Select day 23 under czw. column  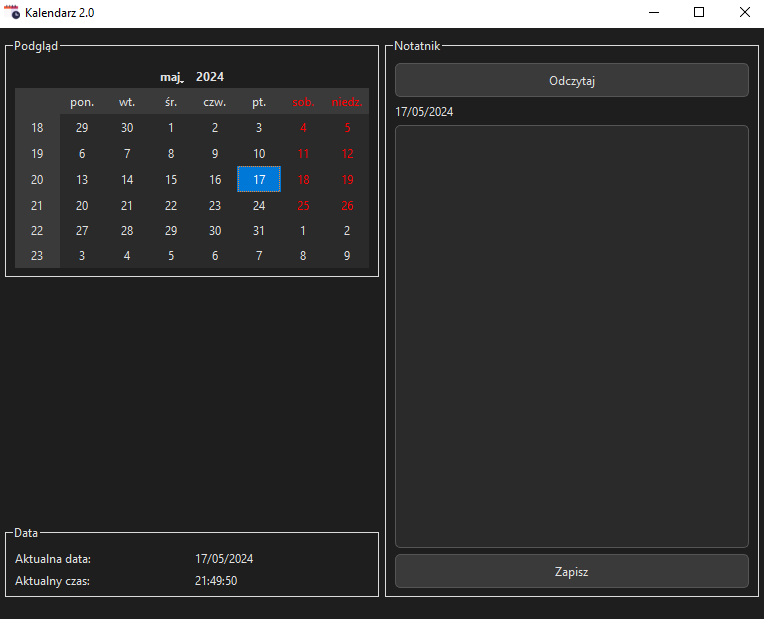click(x=215, y=206)
